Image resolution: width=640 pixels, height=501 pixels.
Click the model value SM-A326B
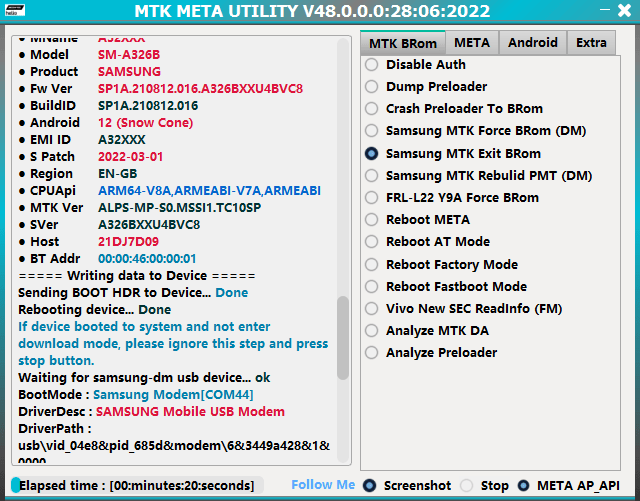(129, 55)
